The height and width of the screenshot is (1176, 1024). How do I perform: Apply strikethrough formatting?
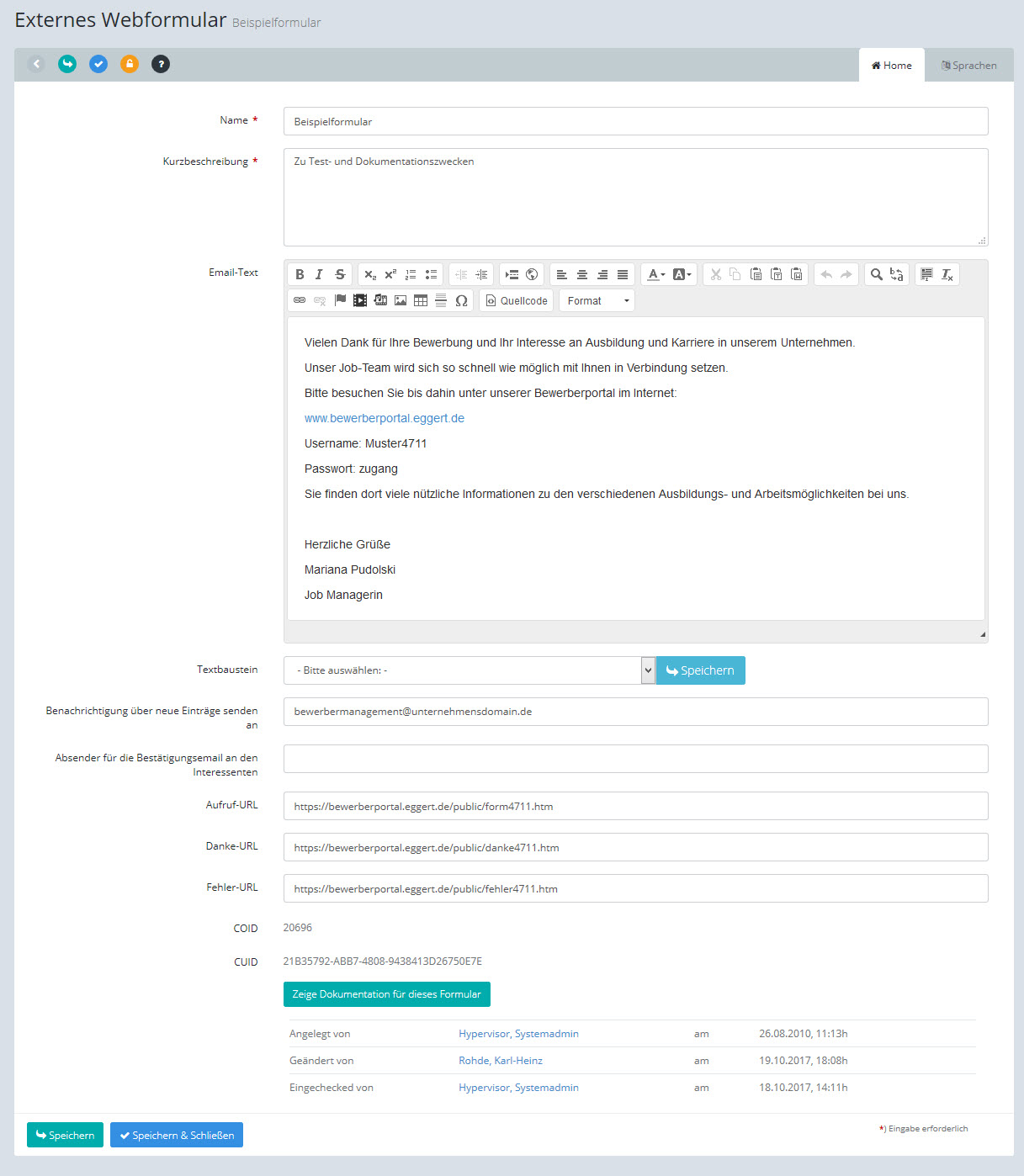(x=340, y=274)
